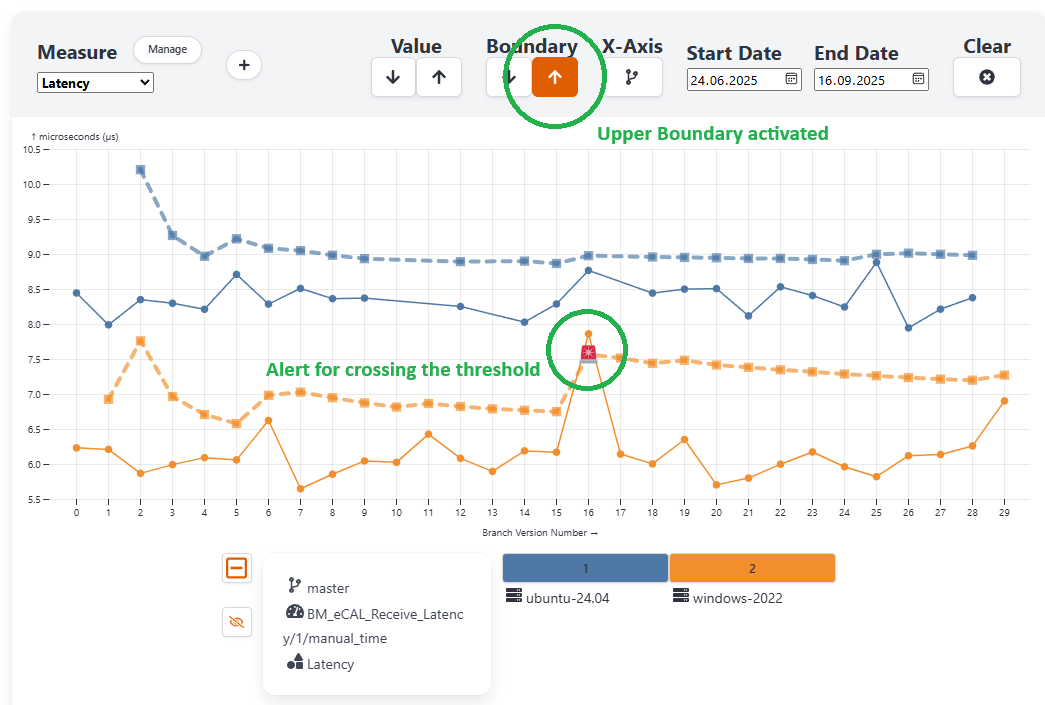Image resolution: width=1045 pixels, height=705 pixels.
Task: Click the plus button to add a measure
Action: point(244,65)
